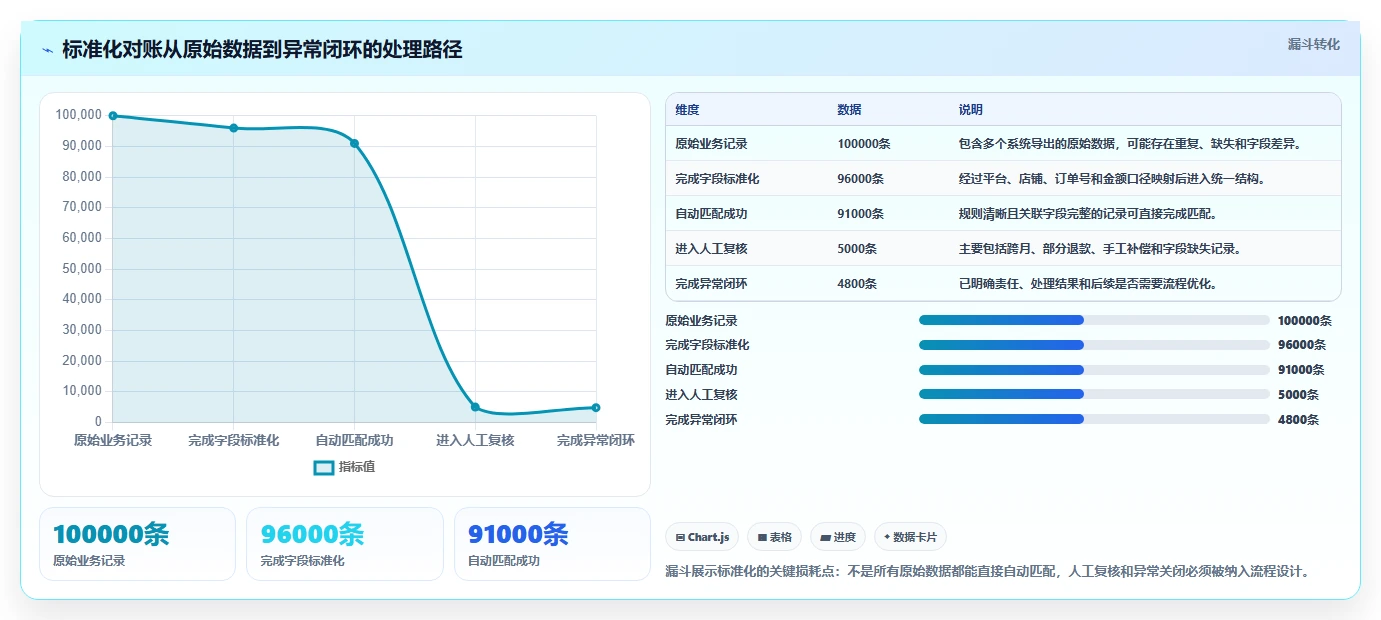Click the 91000条 table cell
This screenshot has height=620, width=1381.
pos(861,214)
